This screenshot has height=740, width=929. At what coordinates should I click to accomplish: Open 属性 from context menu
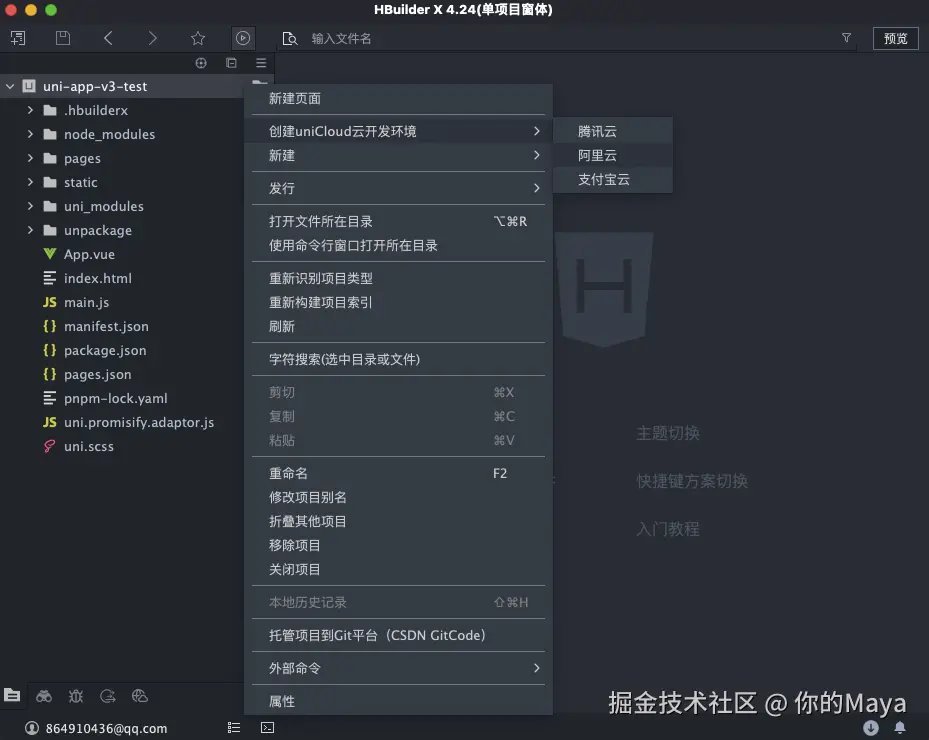tap(398, 701)
